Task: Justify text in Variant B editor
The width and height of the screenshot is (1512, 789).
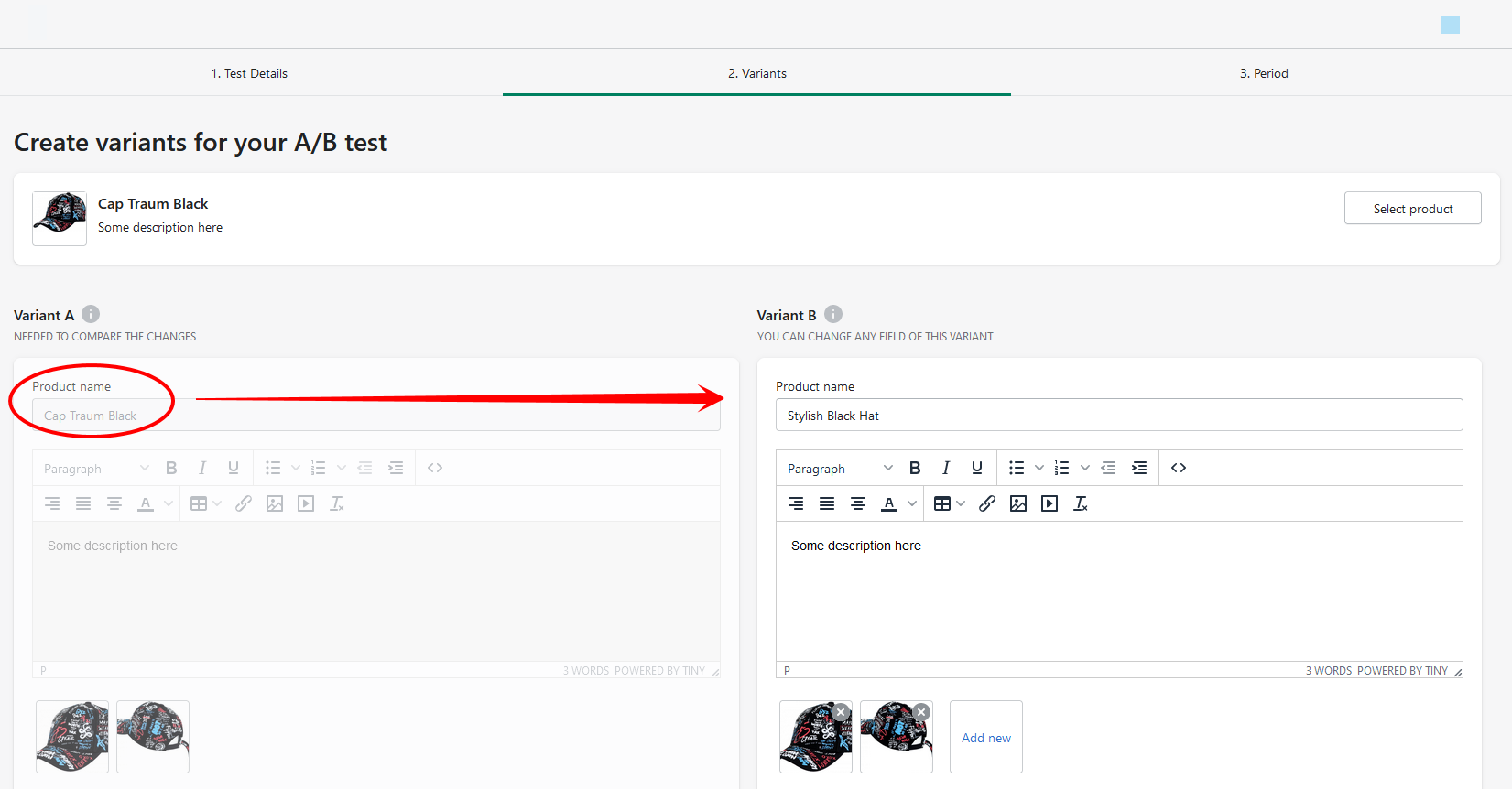Action: click(x=827, y=503)
